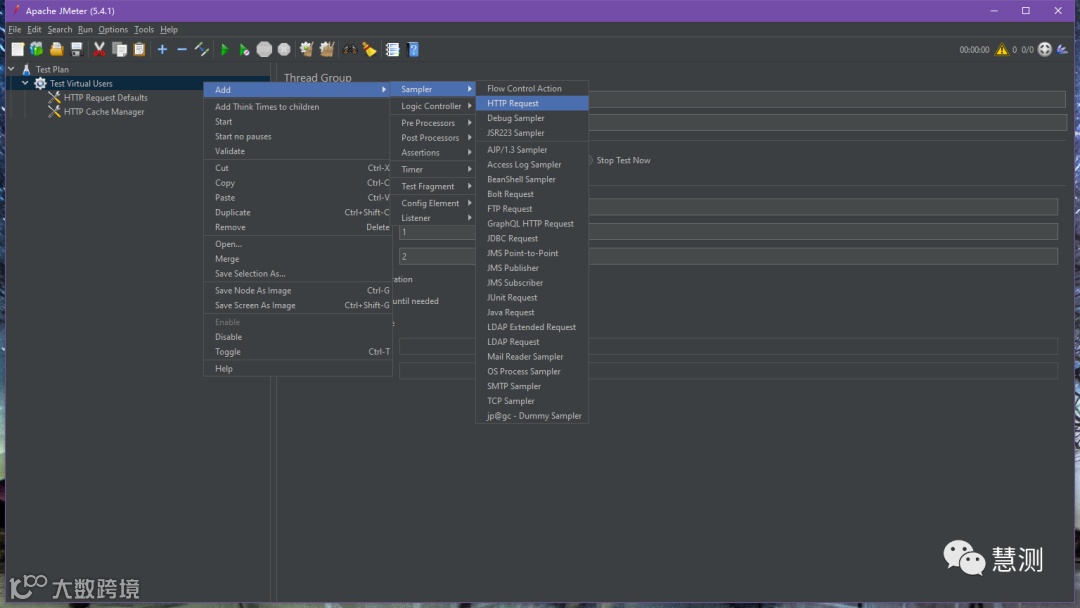Select Flow Control Action sampler
The height and width of the screenshot is (608, 1080).
pos(532,88)
